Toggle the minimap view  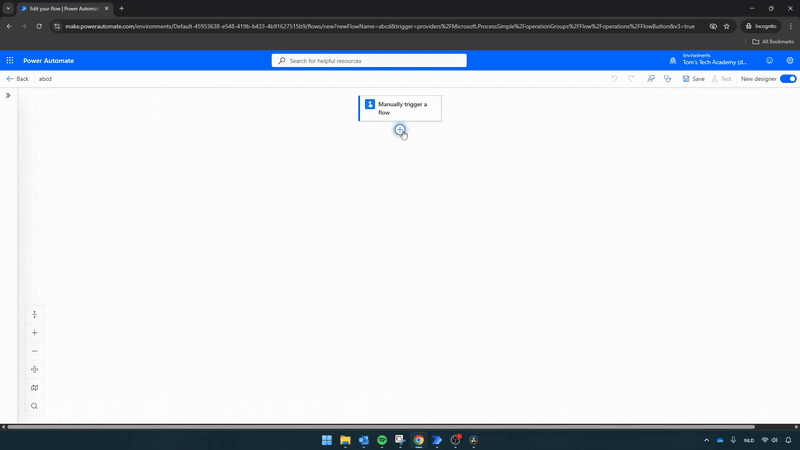[34, 388]
